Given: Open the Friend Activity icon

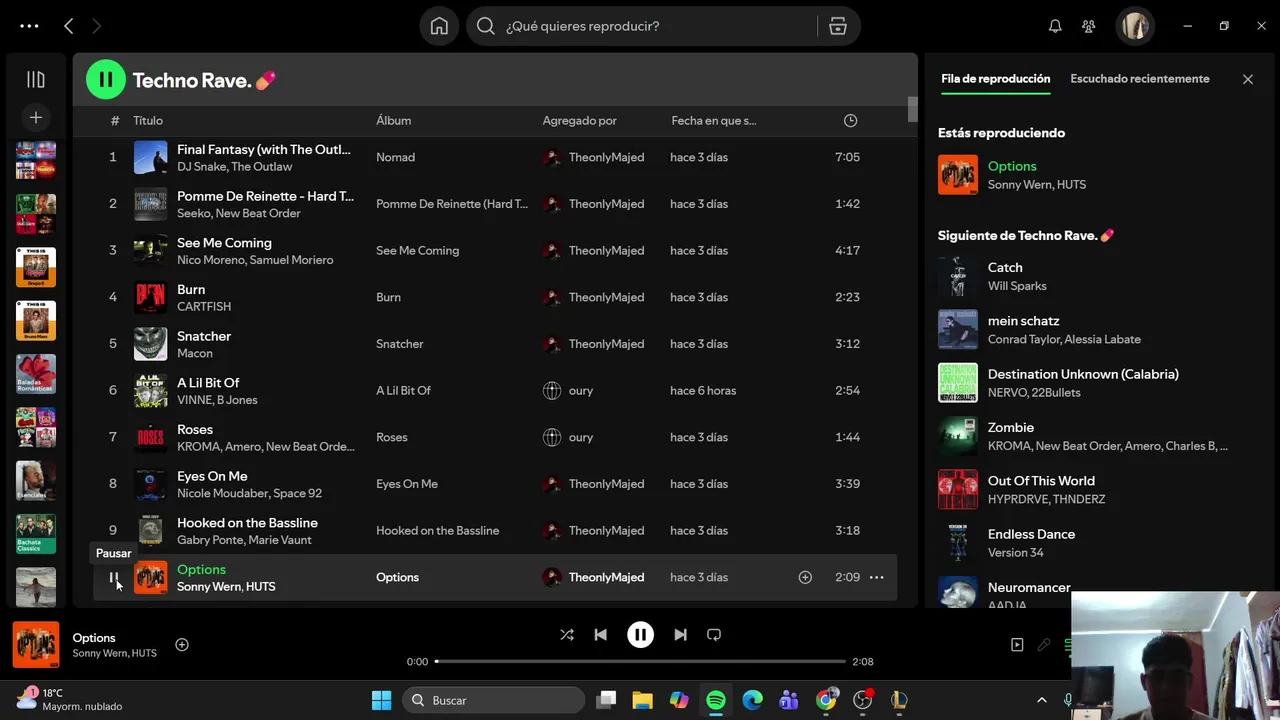Looking at the screenshot, I should tap(1089, 26).
